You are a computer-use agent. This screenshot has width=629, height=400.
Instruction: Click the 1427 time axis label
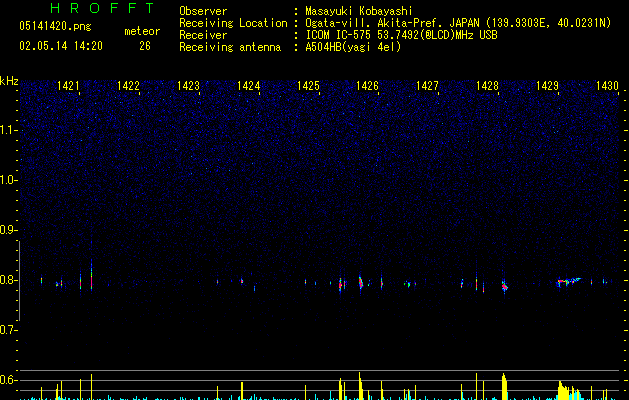coord(427,86)
